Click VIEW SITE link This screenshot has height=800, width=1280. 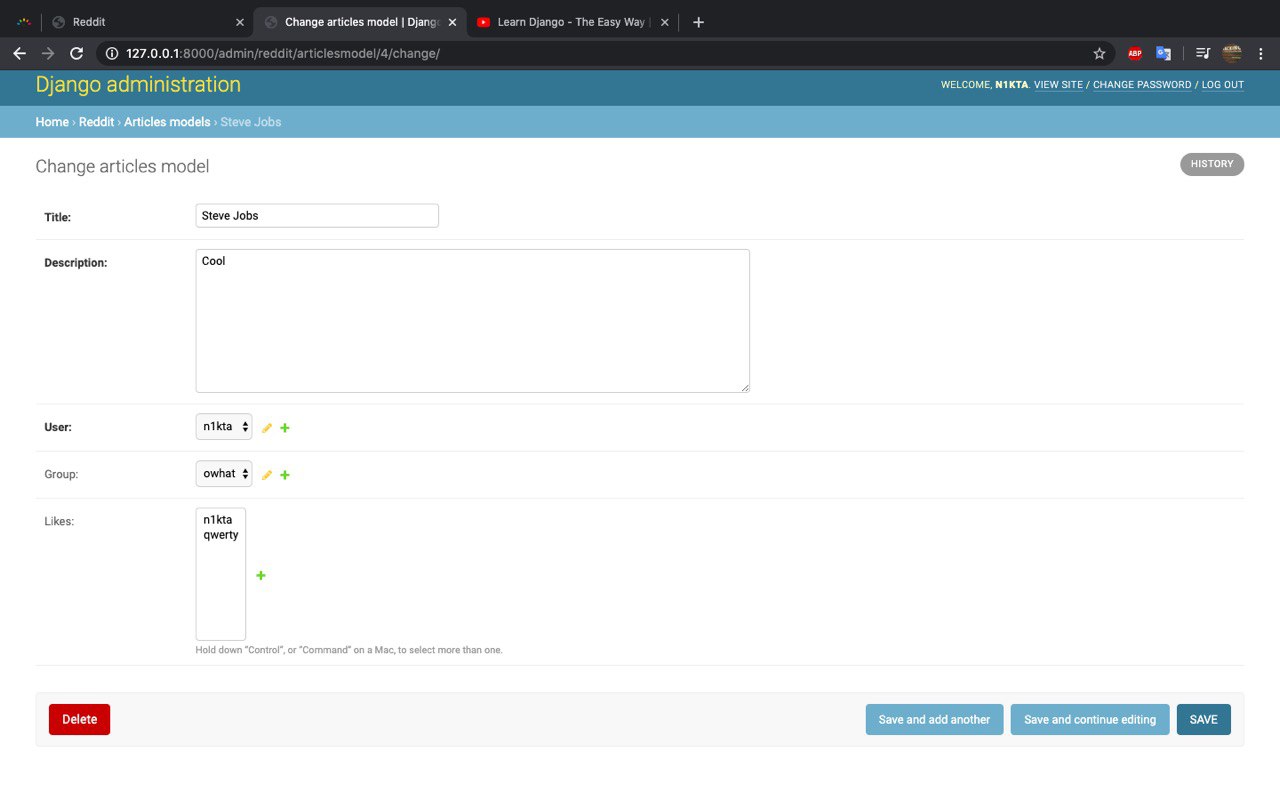[1058, 85]
